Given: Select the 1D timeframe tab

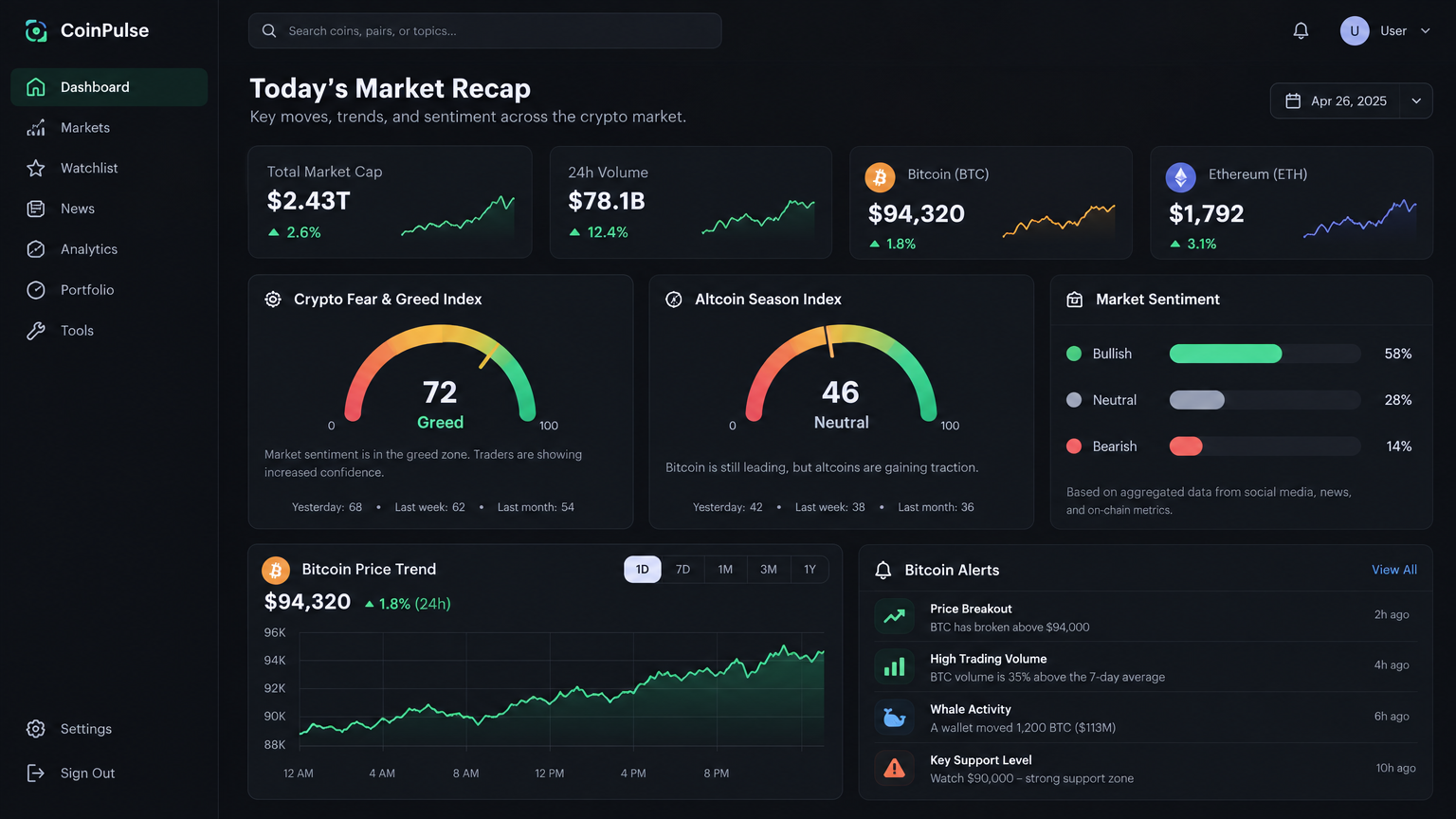Looking at the screenshot, I should [x=643, y=570].
